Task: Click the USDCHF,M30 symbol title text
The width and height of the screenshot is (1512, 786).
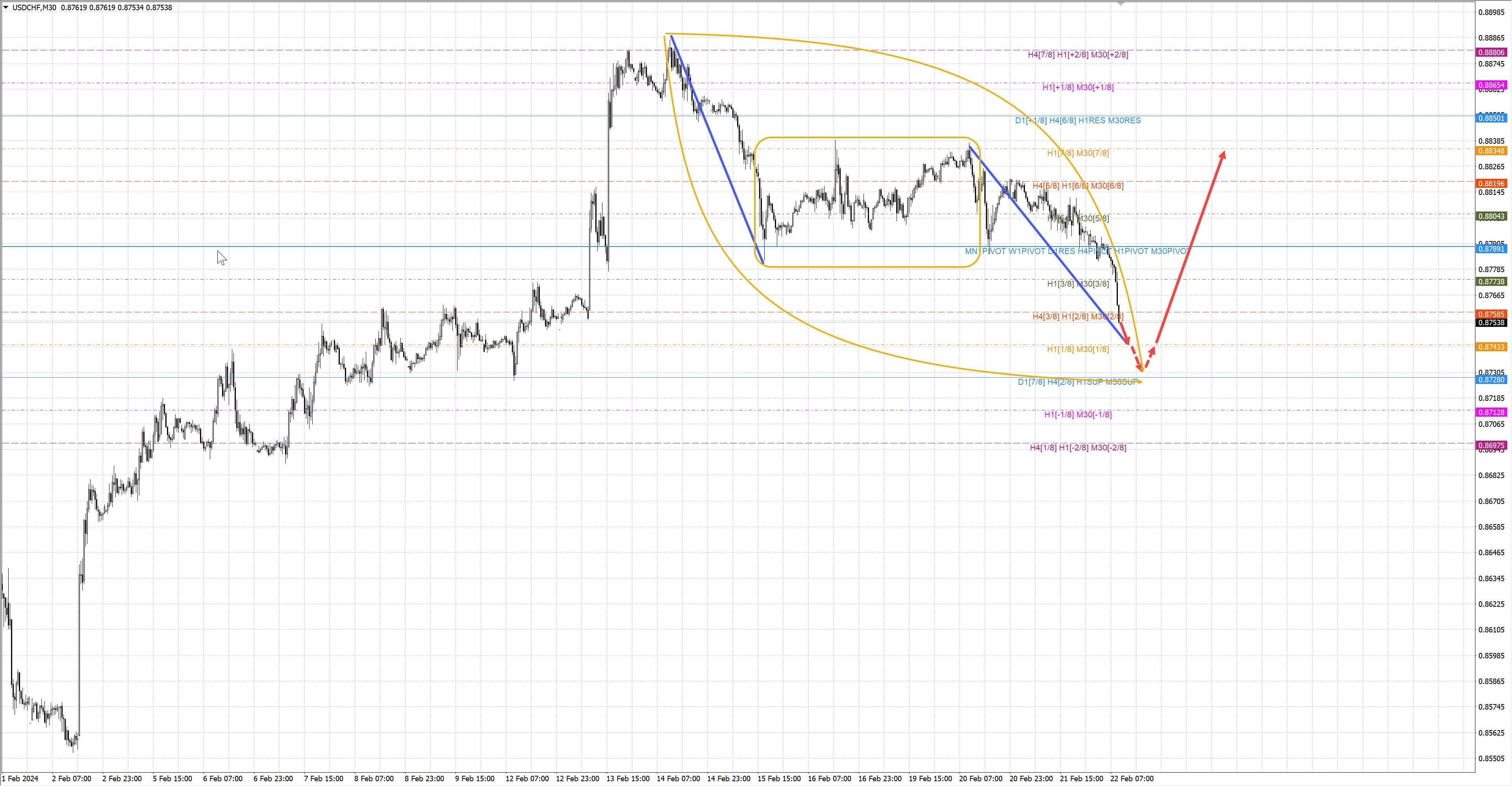Action: [x=34, y=7]
